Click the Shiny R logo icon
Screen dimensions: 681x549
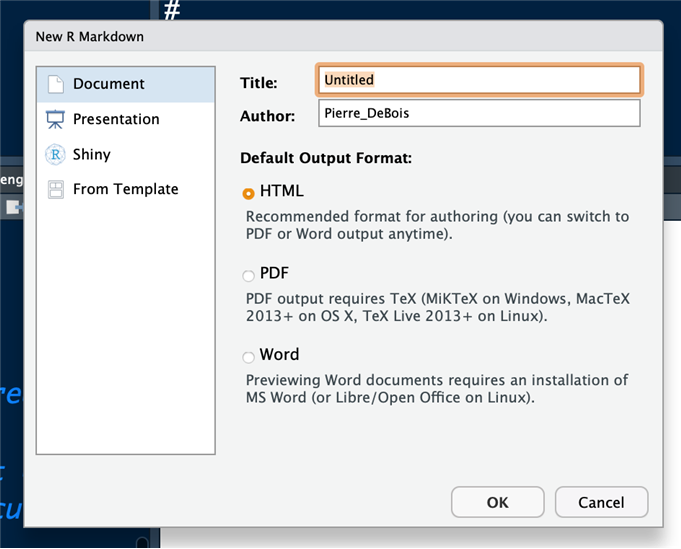(x=55, y=154)
